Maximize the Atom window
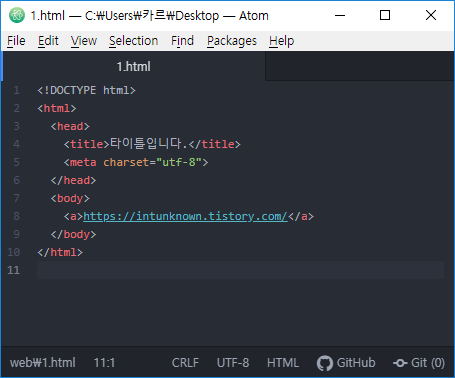455x378 pixels. [385, 15]
